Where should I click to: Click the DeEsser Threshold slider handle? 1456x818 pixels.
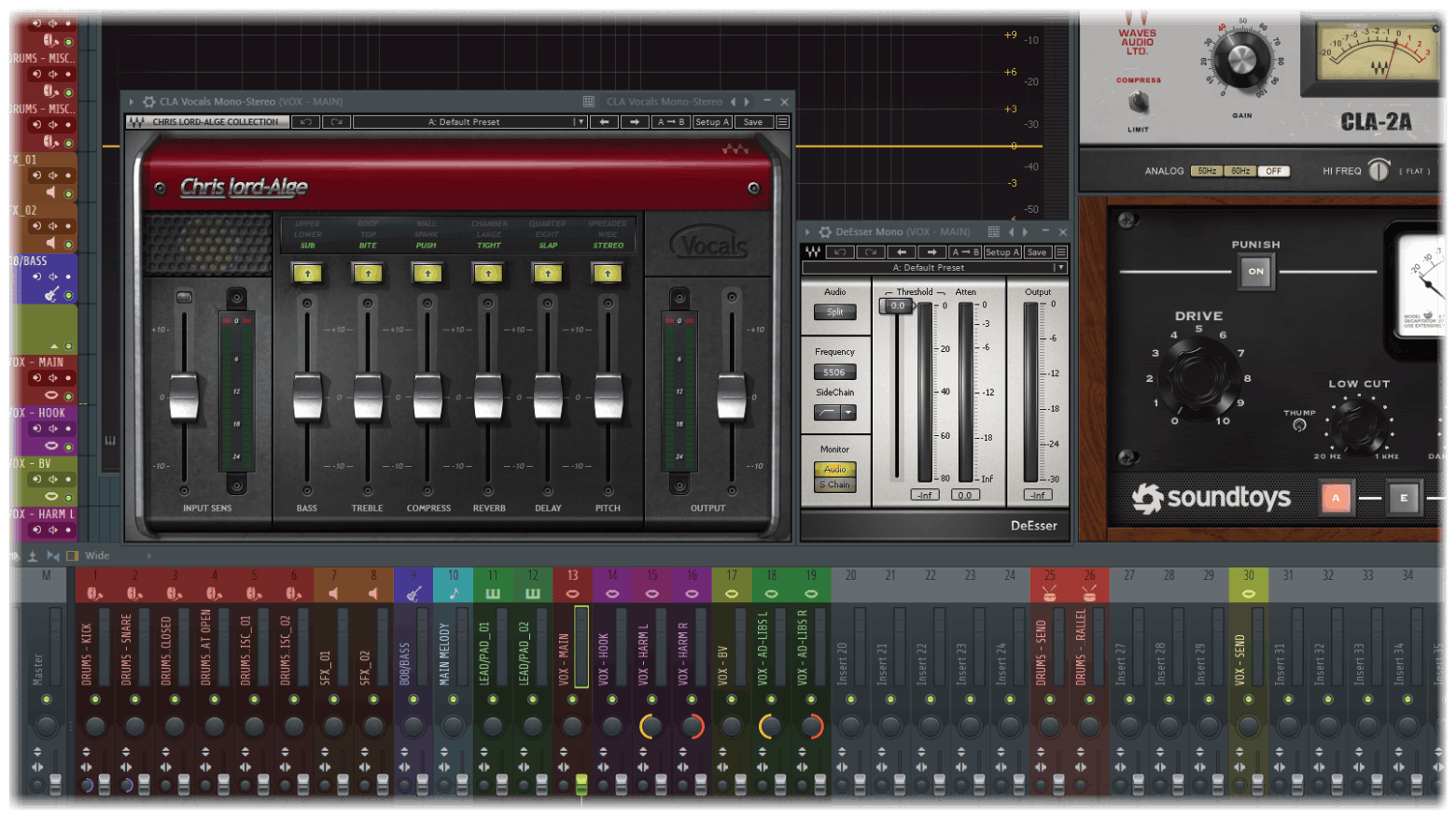pyautogui.click(x=896, y=305)
